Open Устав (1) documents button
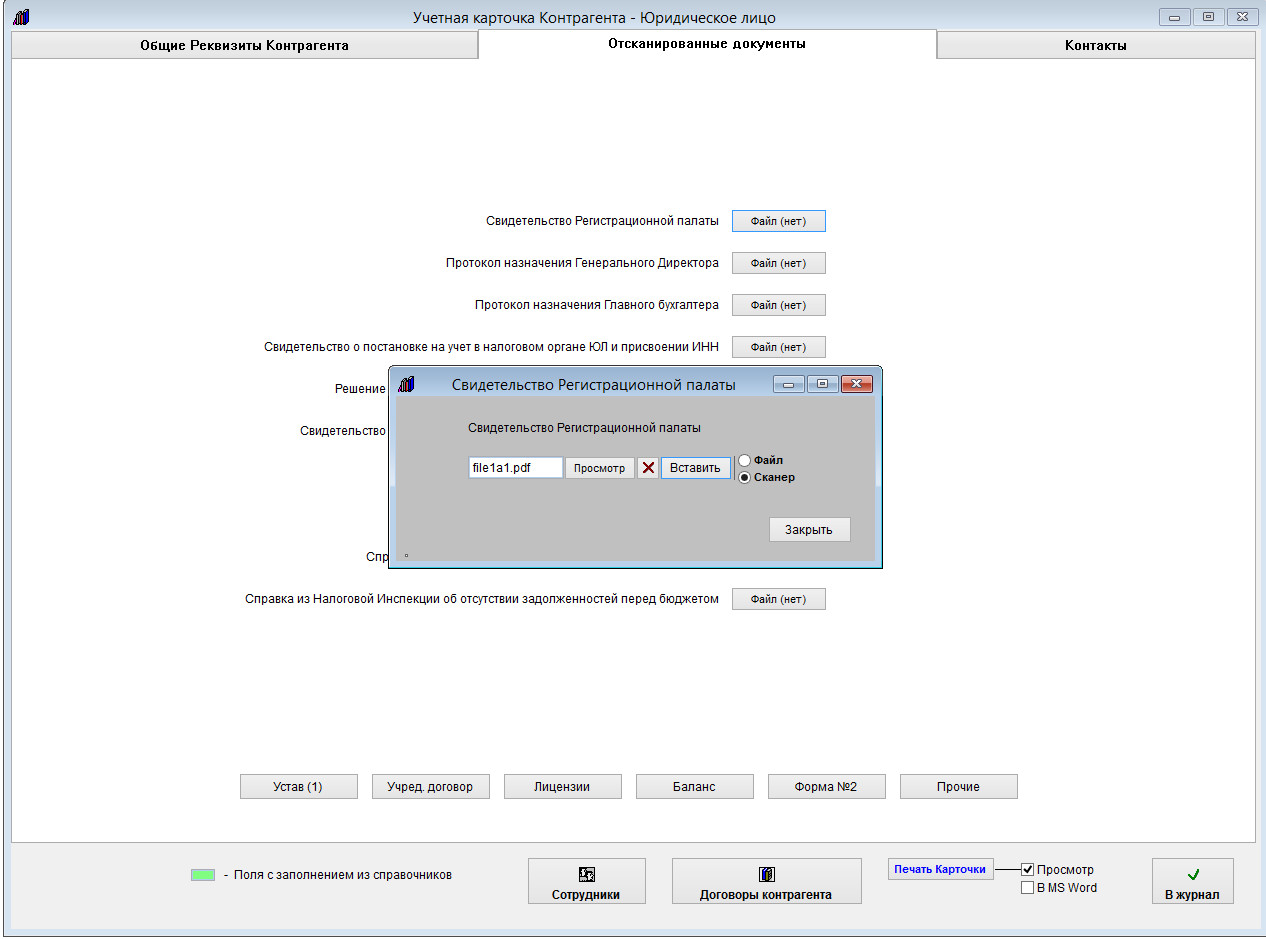1266x939 pixels. (299, 787)
